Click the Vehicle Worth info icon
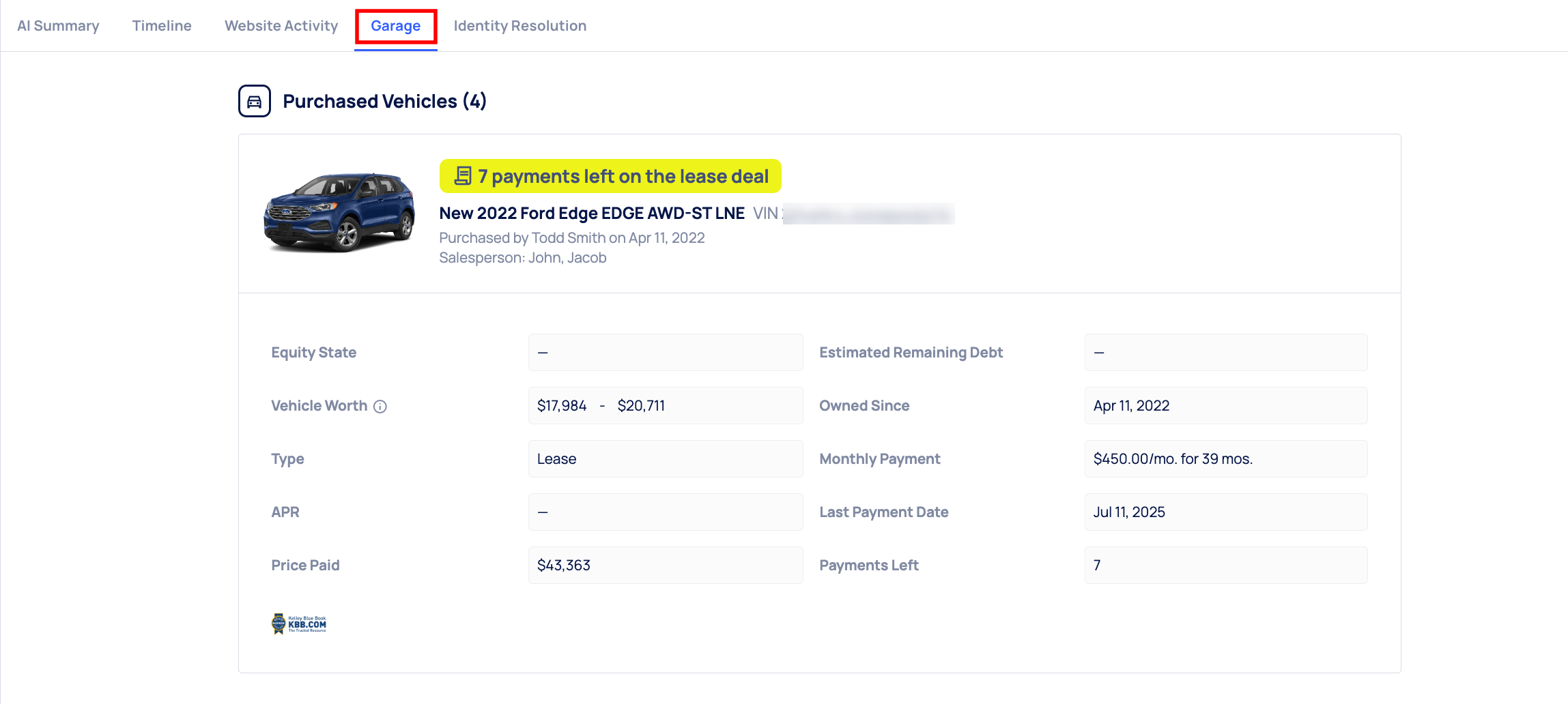 380,407
